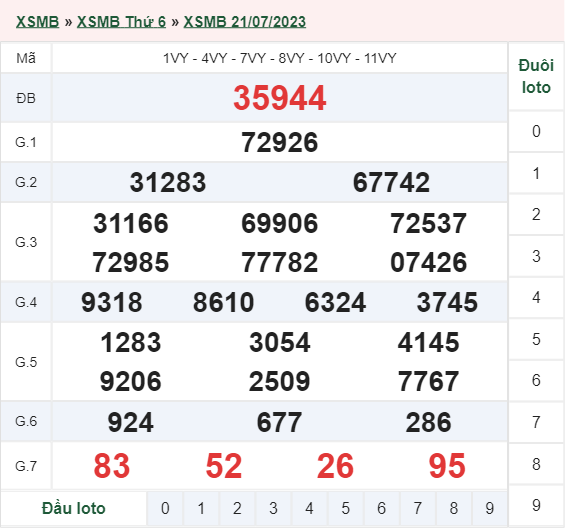Select digit 2 in Đầu loto row
This screenshot has height=528, width=565.
coord(237,508)
